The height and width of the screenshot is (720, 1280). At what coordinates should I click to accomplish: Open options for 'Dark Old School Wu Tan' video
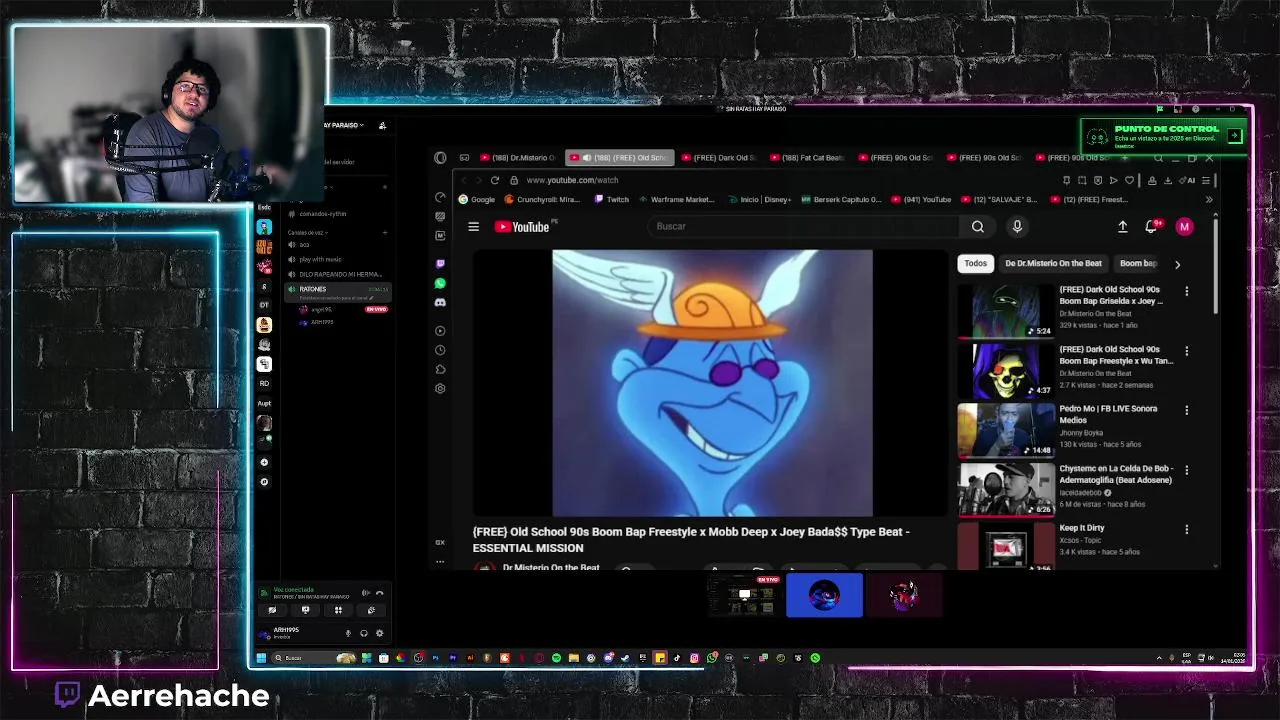[x=1187, y=351]
